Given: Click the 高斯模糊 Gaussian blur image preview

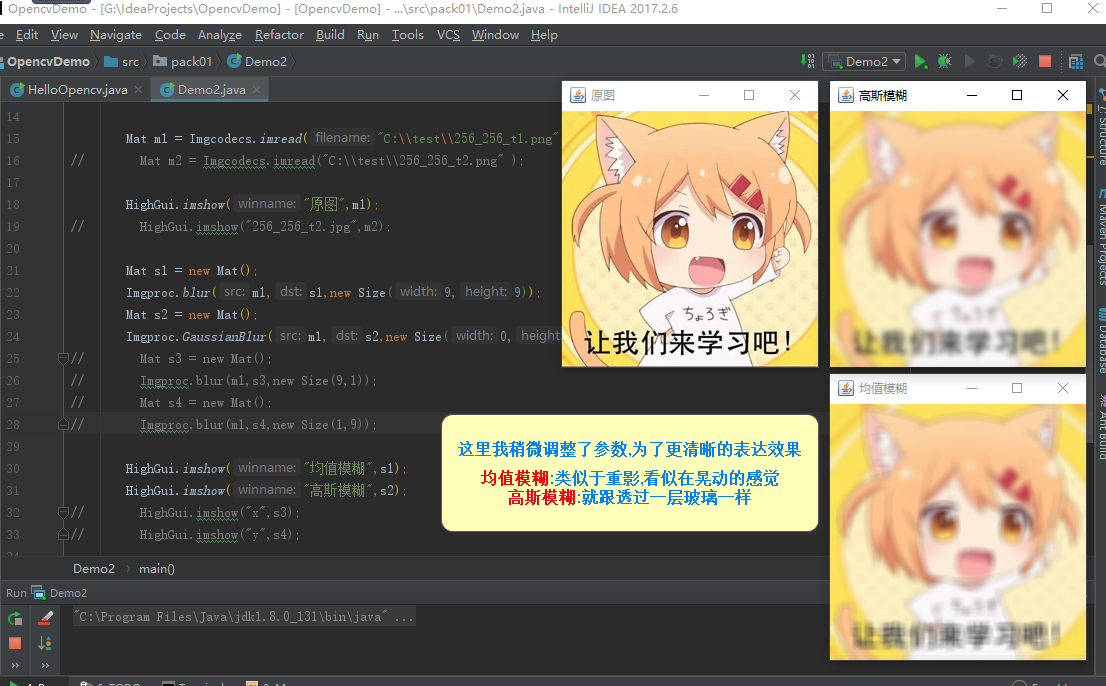Looking at the screenshot, I should (958, 239).
